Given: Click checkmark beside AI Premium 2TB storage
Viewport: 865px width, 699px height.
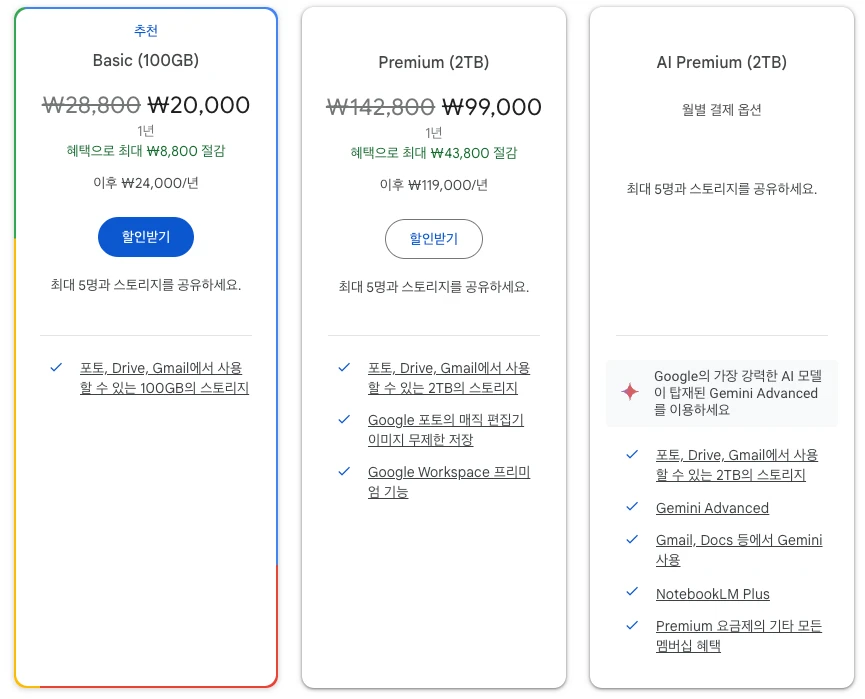Looking at the screenshot, I should tap(632, 455).
